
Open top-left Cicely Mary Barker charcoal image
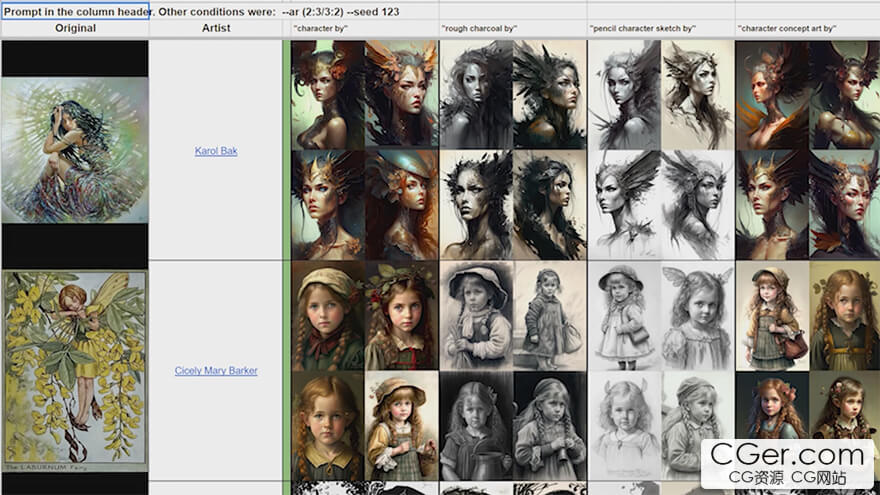pyautogui.click(x=476, y=316)
